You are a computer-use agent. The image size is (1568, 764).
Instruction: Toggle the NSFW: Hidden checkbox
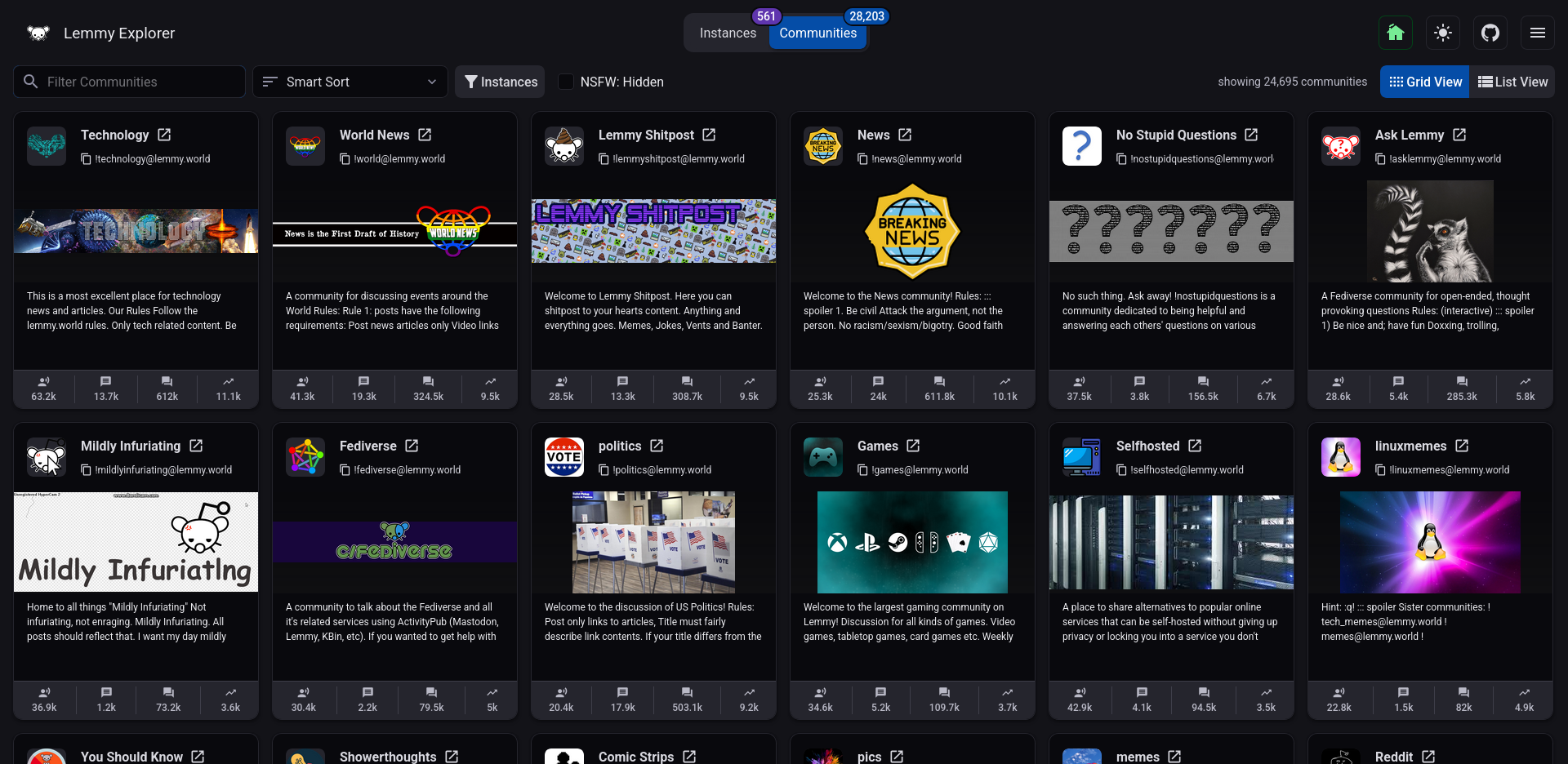coord(565,82)
